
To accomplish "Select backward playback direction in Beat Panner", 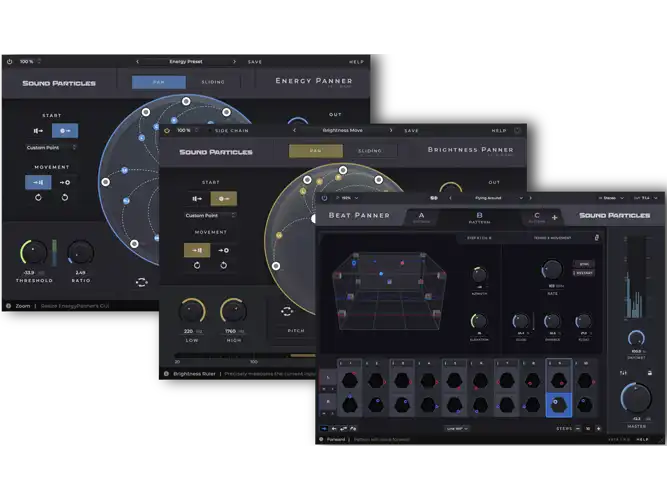I will [x=334, y=429].
